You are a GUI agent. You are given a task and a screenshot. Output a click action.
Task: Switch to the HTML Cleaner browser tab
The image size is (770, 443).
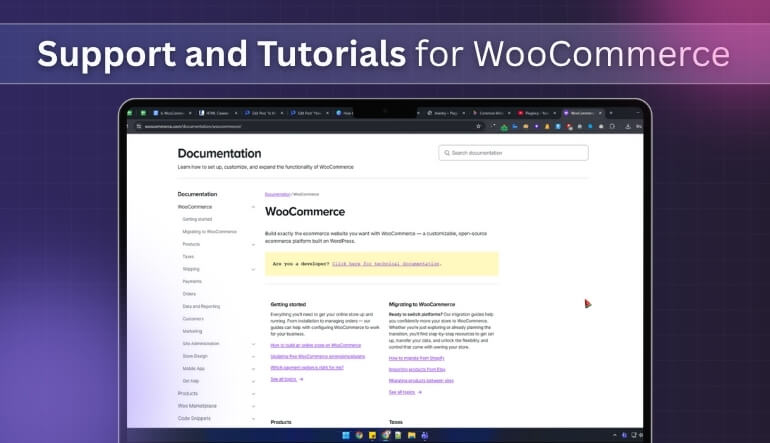click(218, 113)
